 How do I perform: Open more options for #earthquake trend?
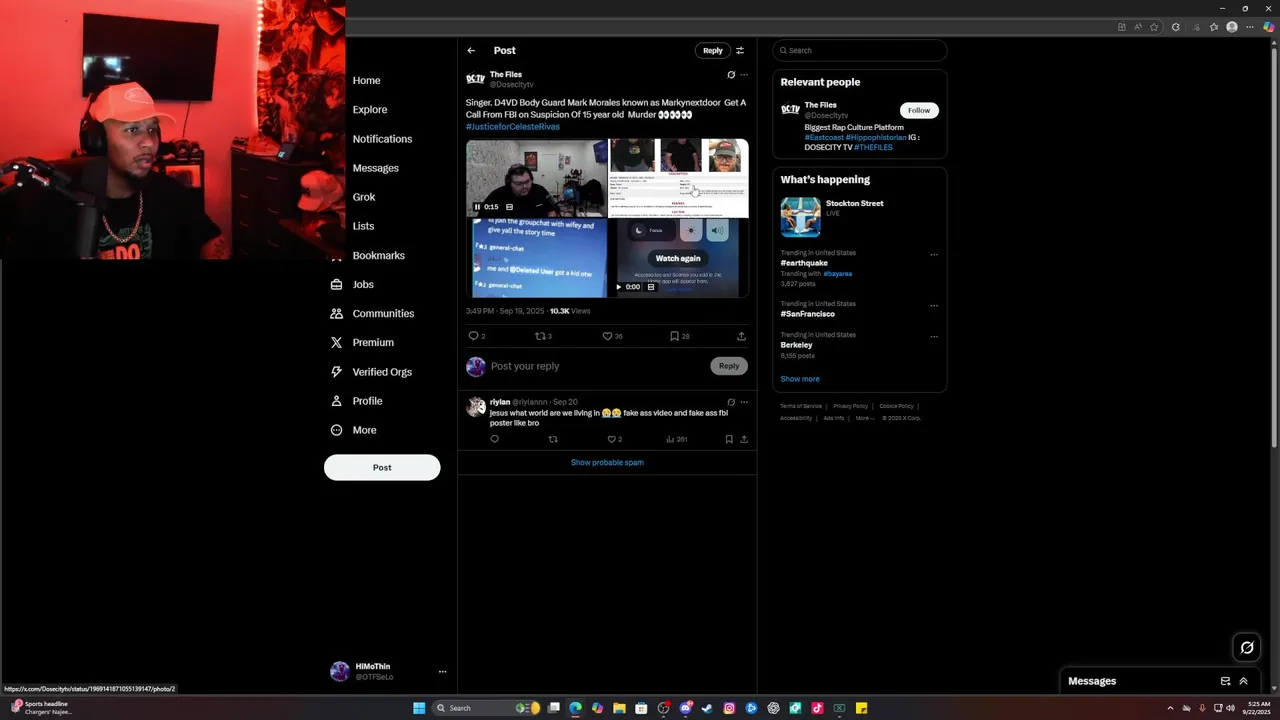(934, 254)
